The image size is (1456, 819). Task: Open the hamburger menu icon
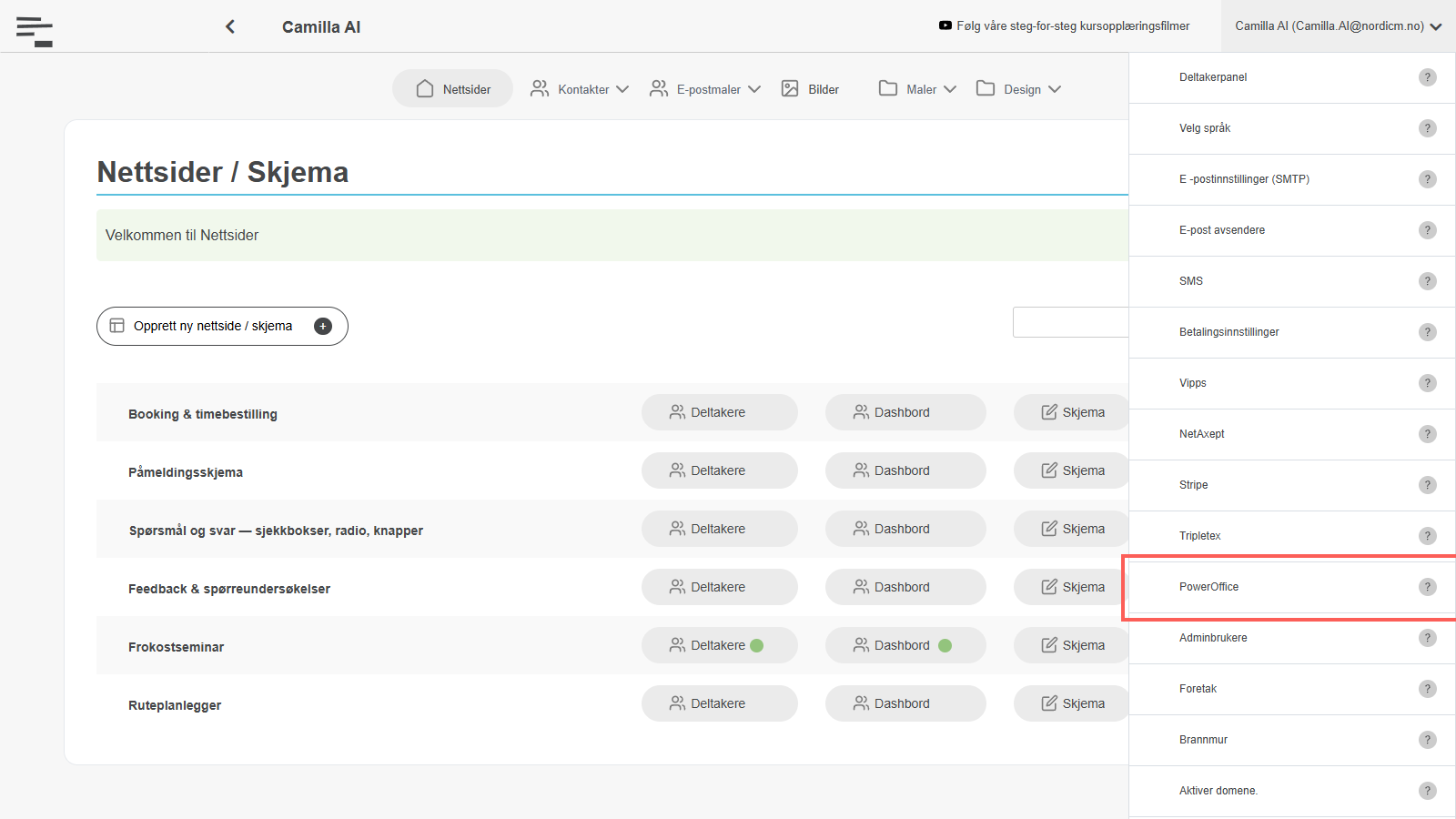(35, 31)
